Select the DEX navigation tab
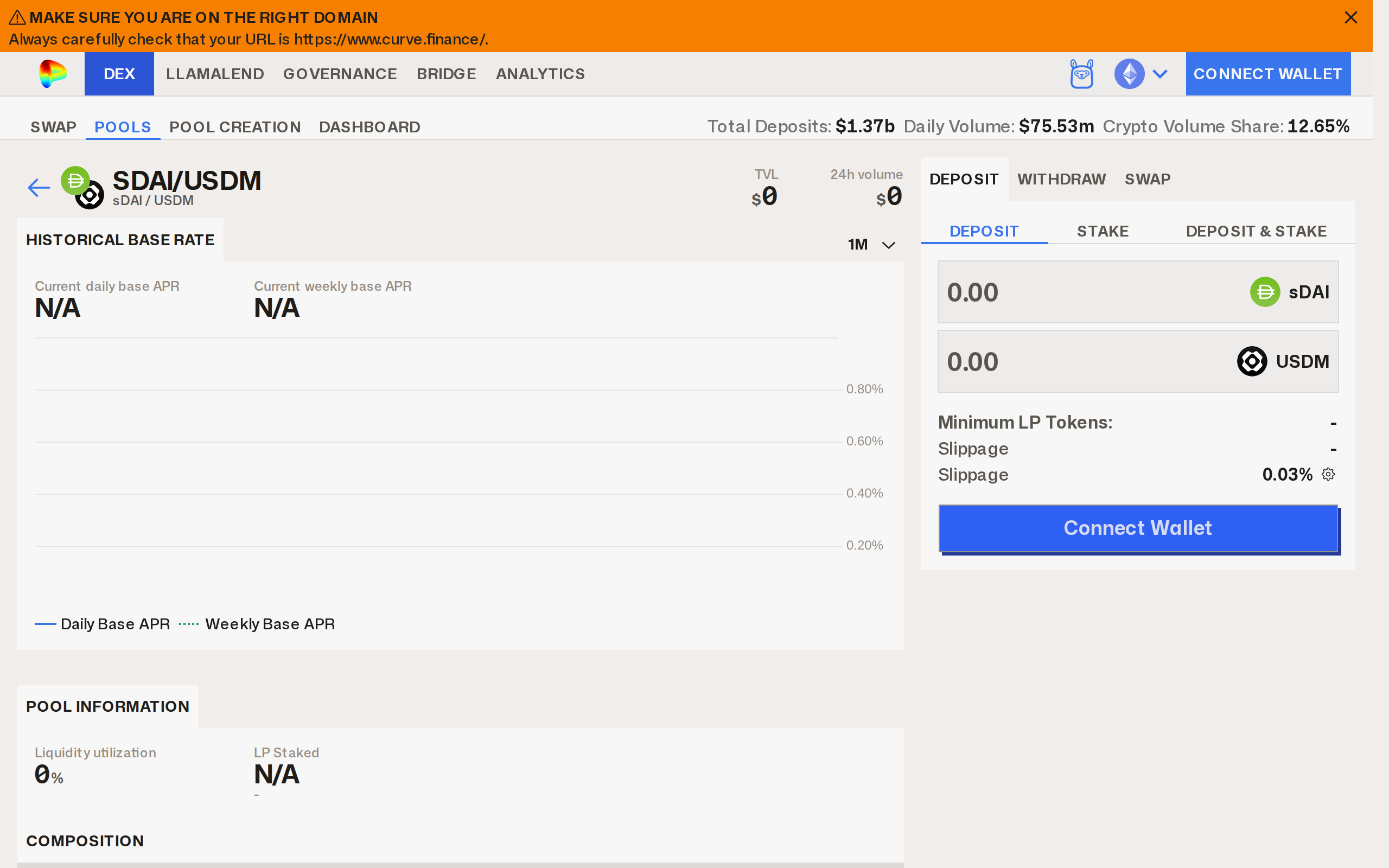Viewport: 1389px width, 868px height. click(119, 74)
